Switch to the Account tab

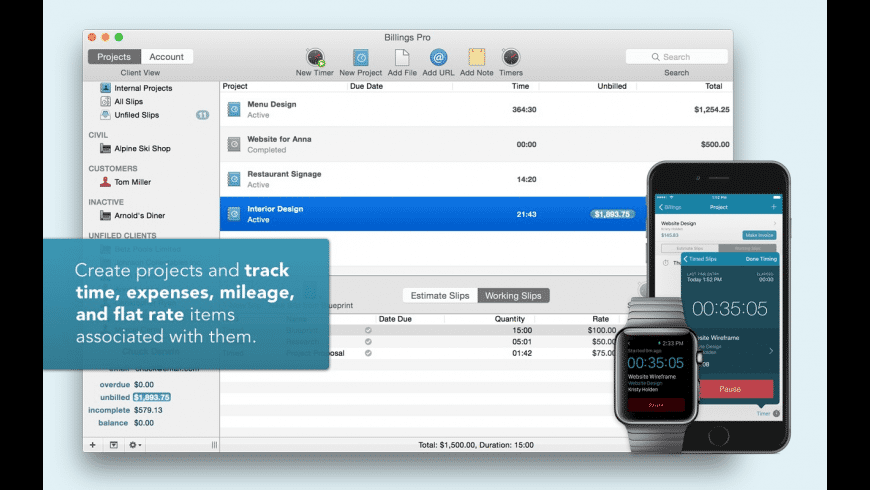pyautogui.click(x=166, y=57)
